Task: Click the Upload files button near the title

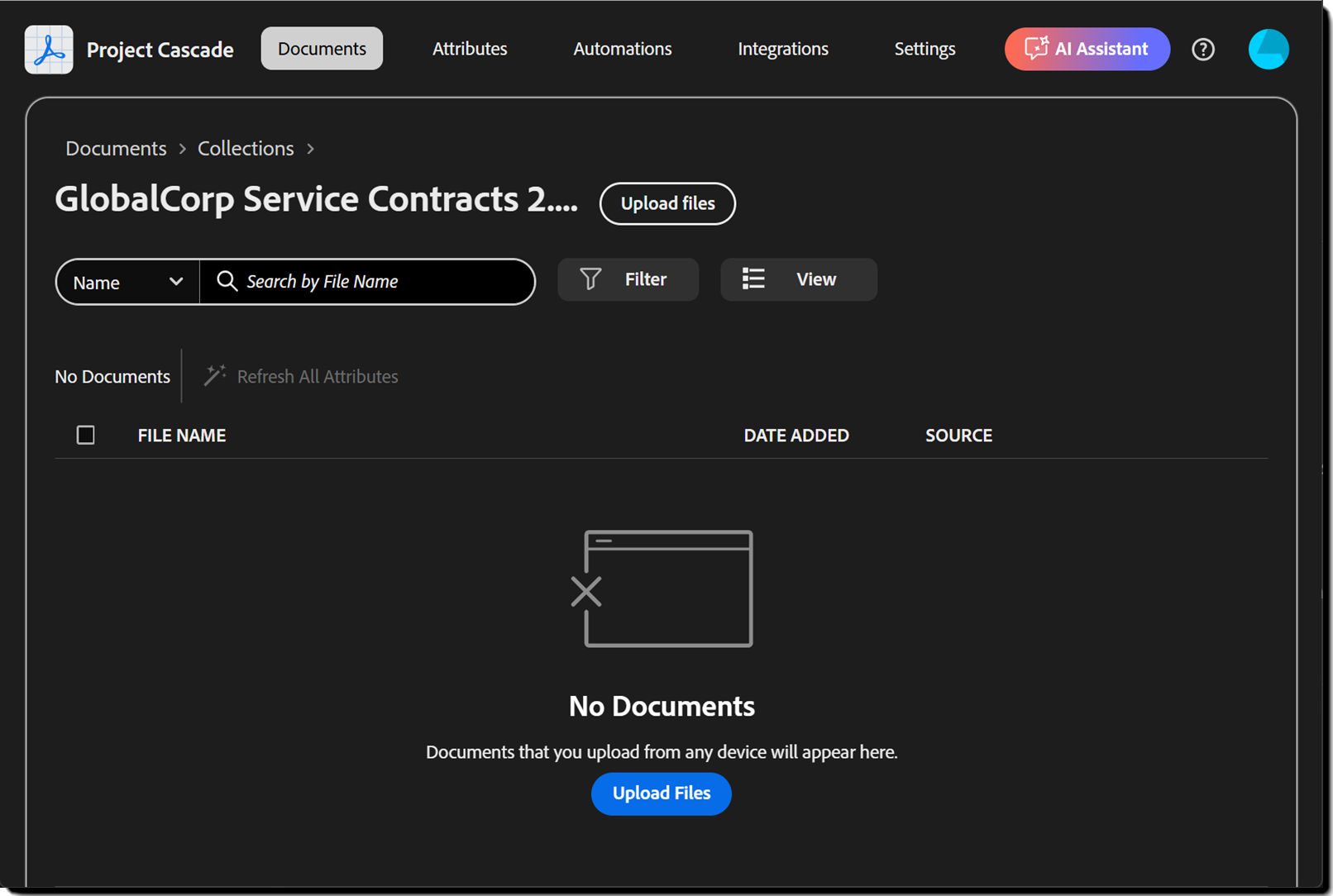Action: coord(667,203)
